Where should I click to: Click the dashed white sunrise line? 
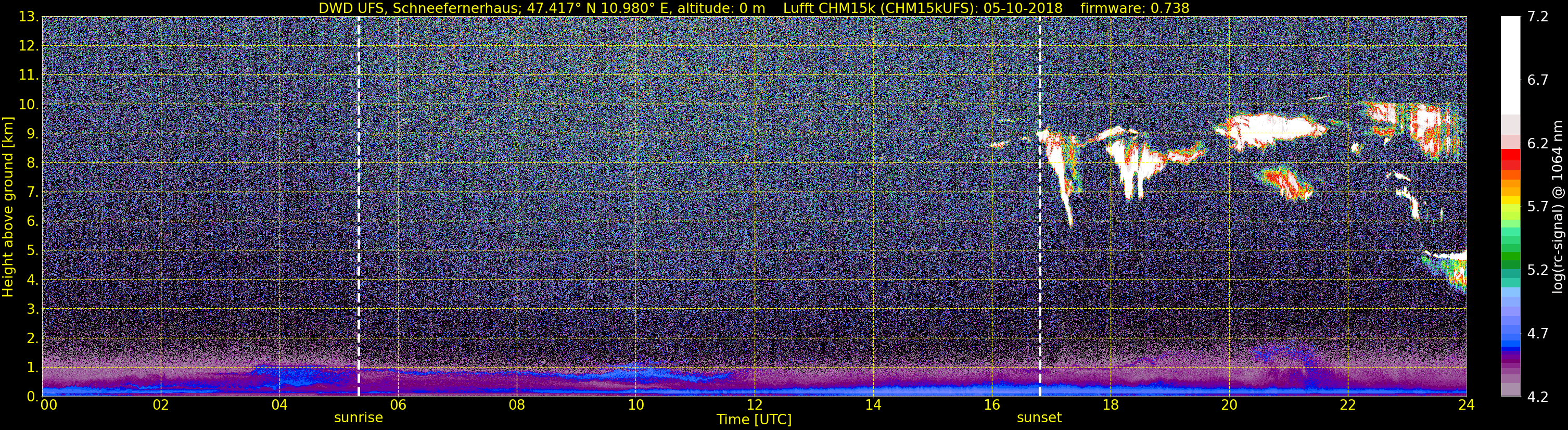tap(359, 207)
